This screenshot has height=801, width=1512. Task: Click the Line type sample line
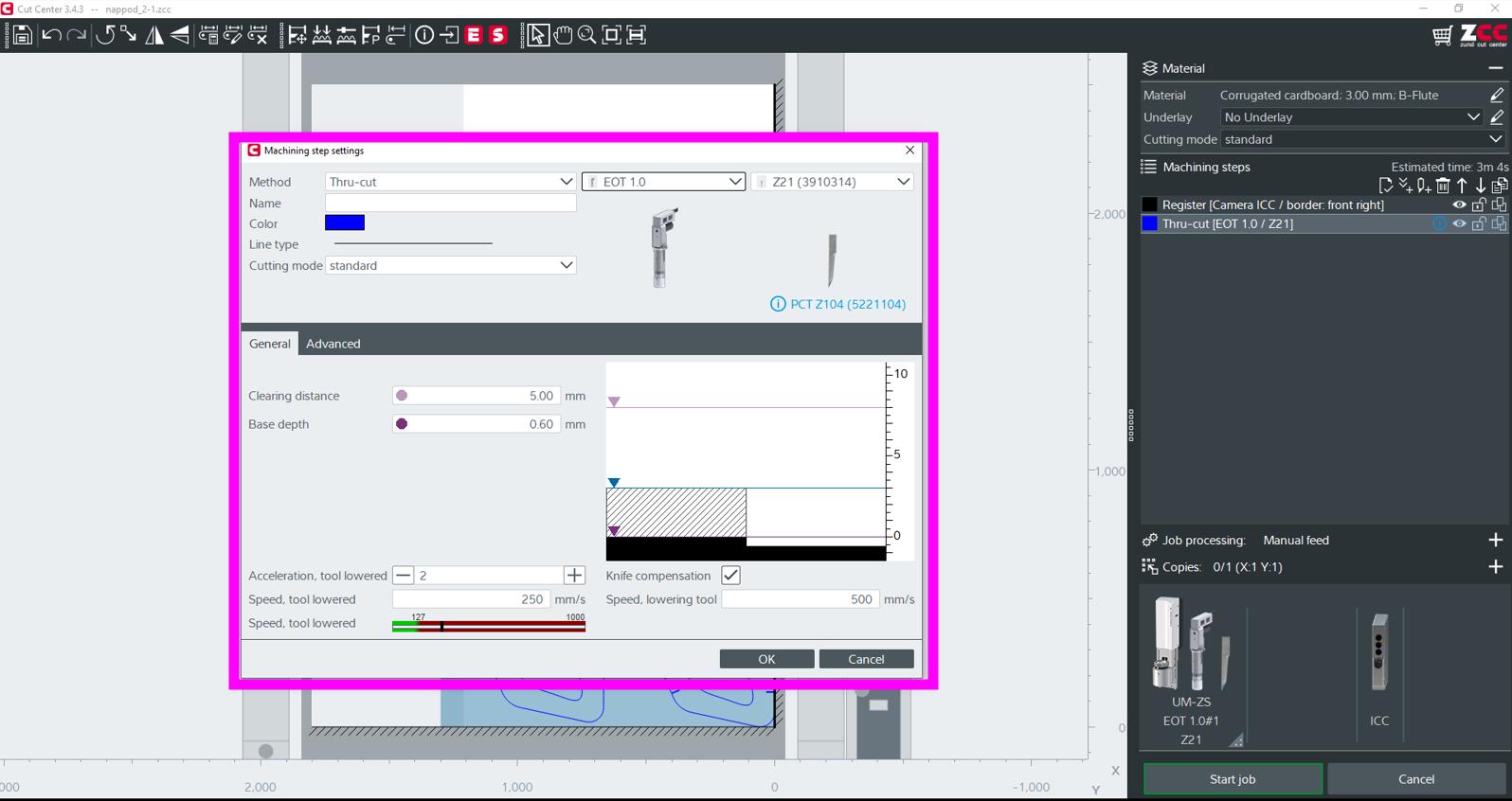(414, 243)
